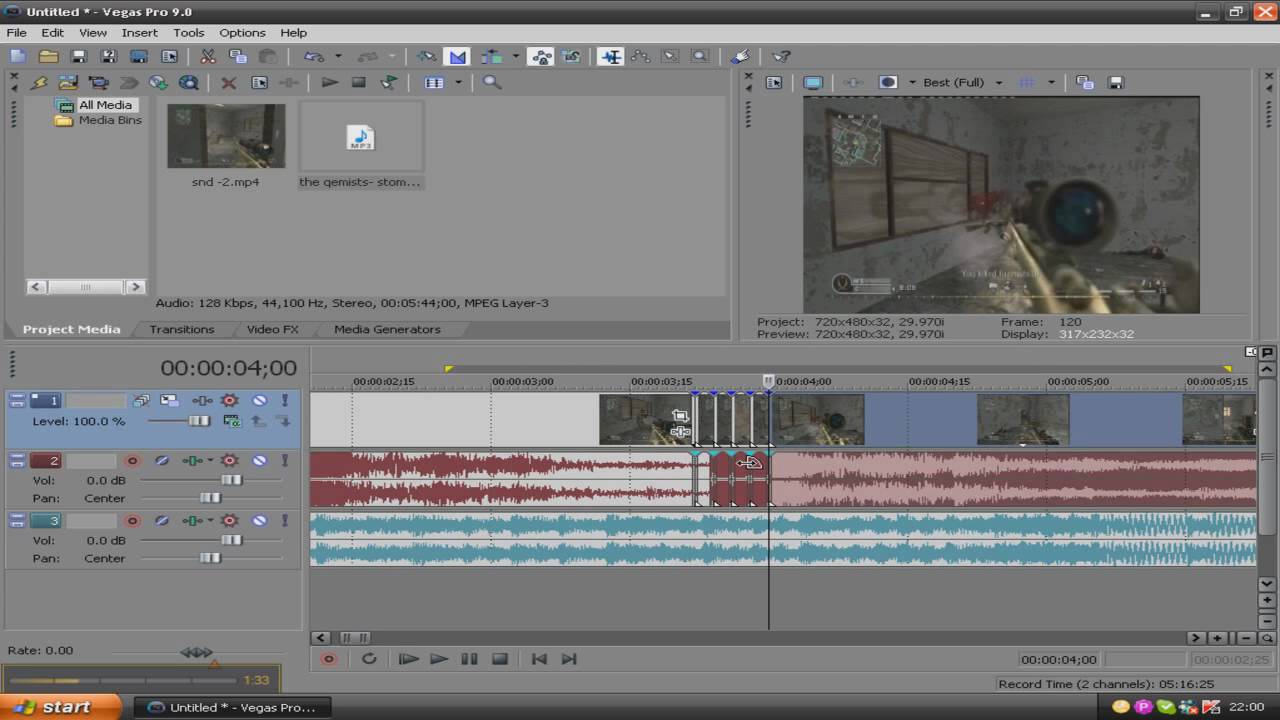
Task: Go to end of project
Action: click(x=569, y=659)
